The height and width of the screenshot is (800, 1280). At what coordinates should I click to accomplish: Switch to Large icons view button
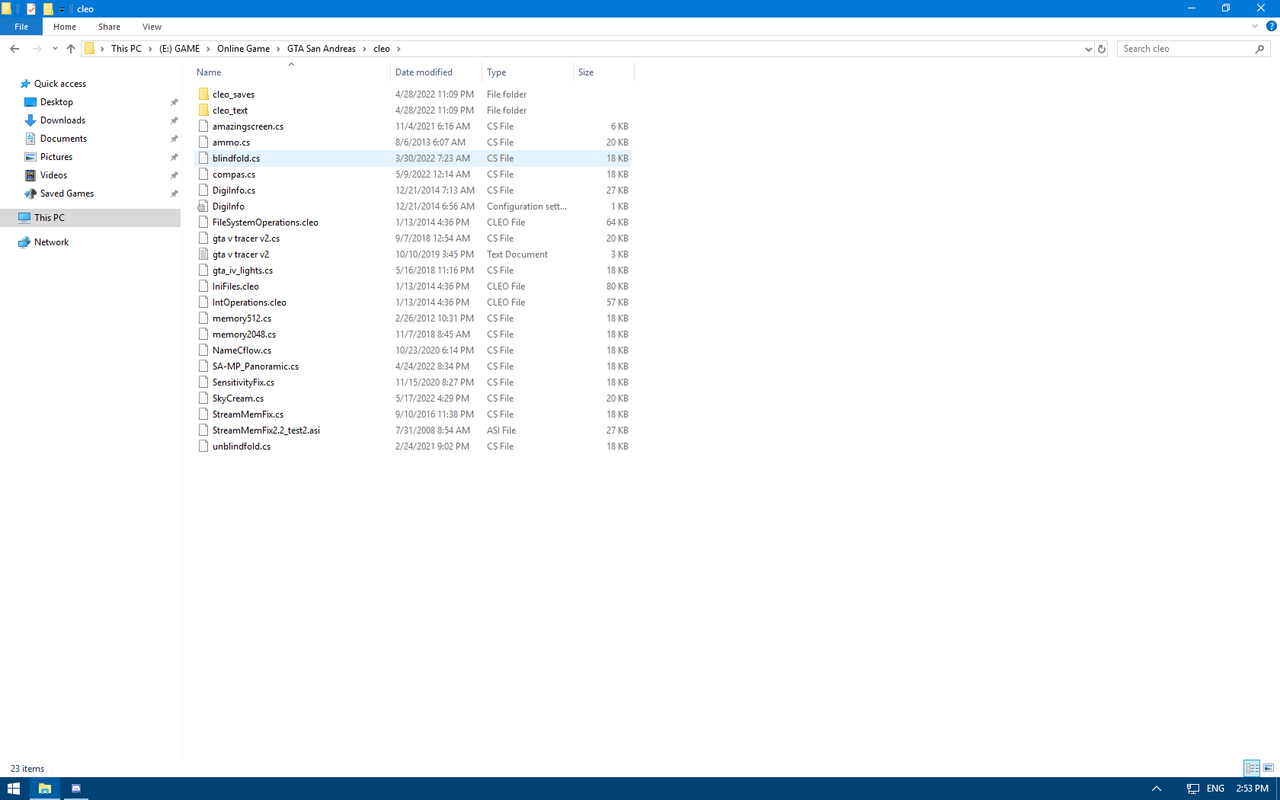(1268, 768)
